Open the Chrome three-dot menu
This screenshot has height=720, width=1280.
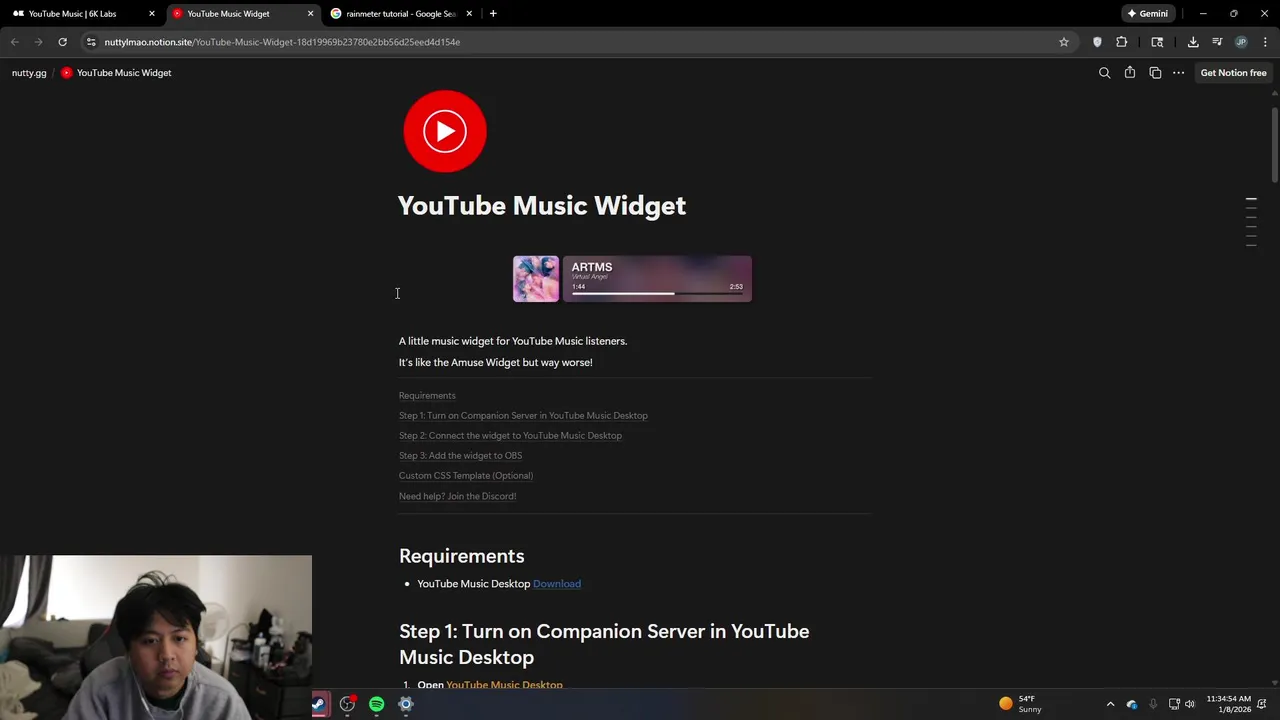(1265, 42)
